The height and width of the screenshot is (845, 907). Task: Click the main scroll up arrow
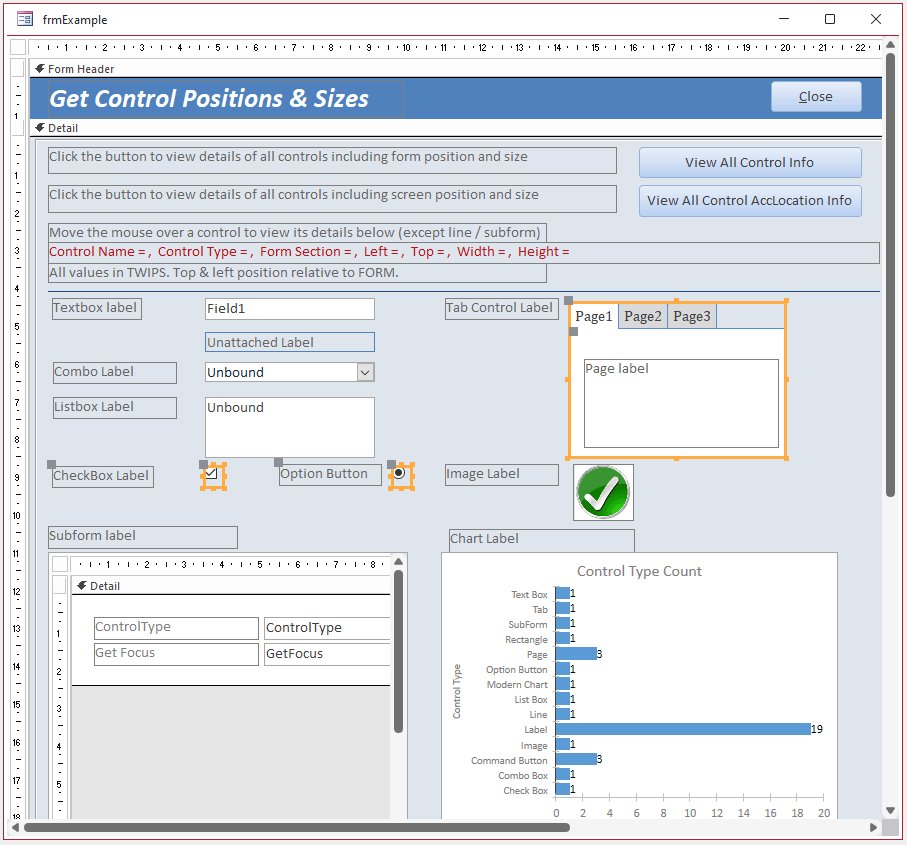[x=890, y=45]
